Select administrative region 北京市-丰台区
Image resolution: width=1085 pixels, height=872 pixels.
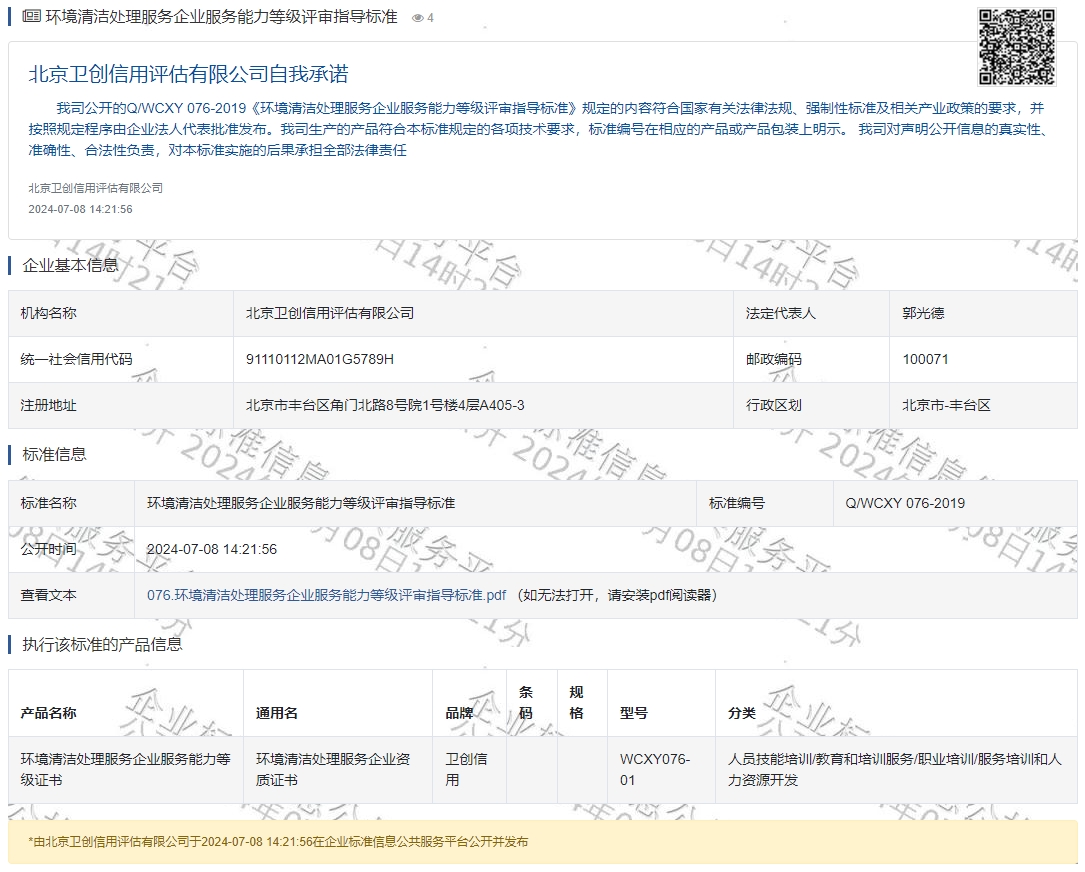(946, 405)
